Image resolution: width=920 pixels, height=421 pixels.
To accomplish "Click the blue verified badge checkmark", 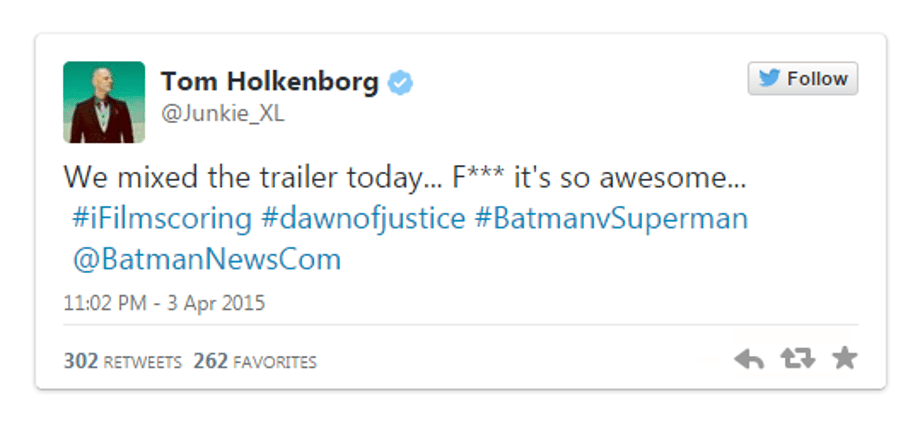I will (400, 83).
